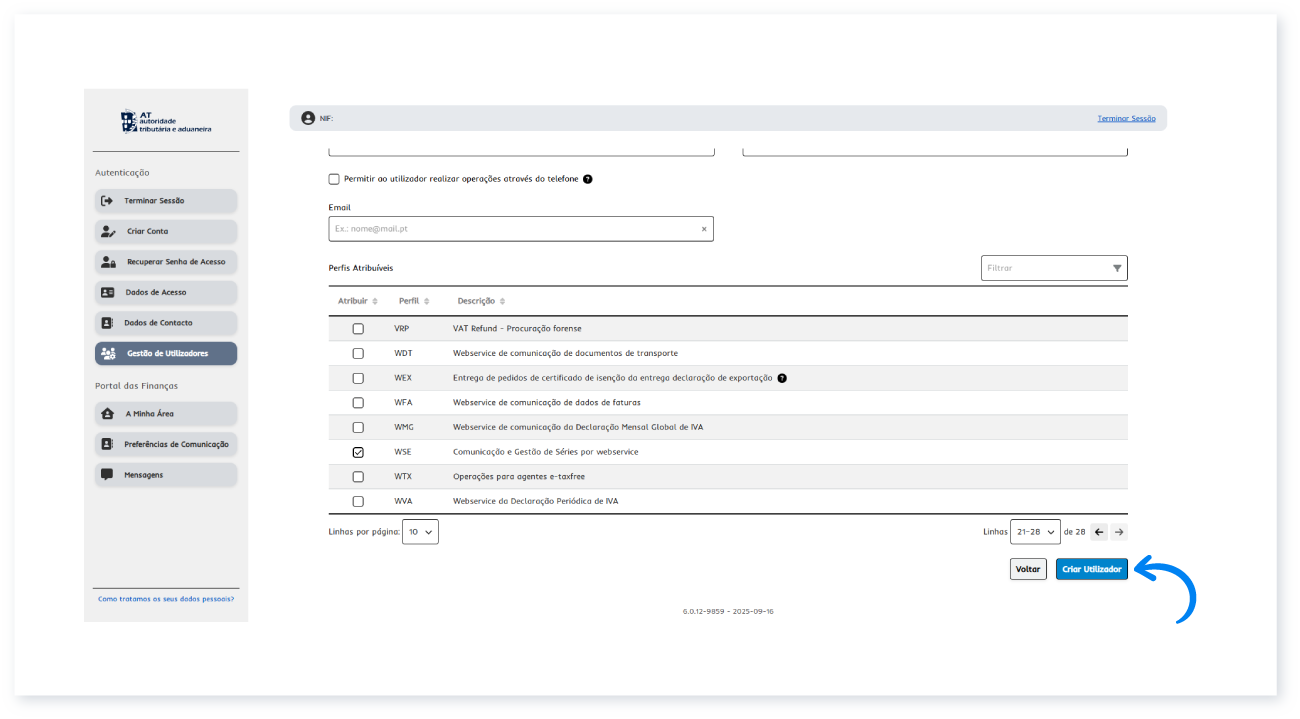Viewport: 1300px width, 719px height.
Task: Open Preferências de Comunicação
Action: pos(166,444)
